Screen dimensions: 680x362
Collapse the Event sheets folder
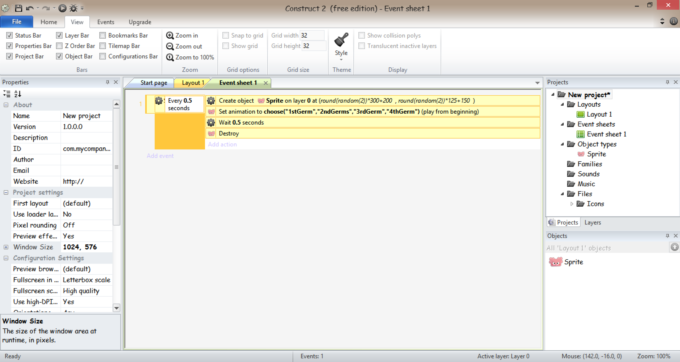[562, 124]
